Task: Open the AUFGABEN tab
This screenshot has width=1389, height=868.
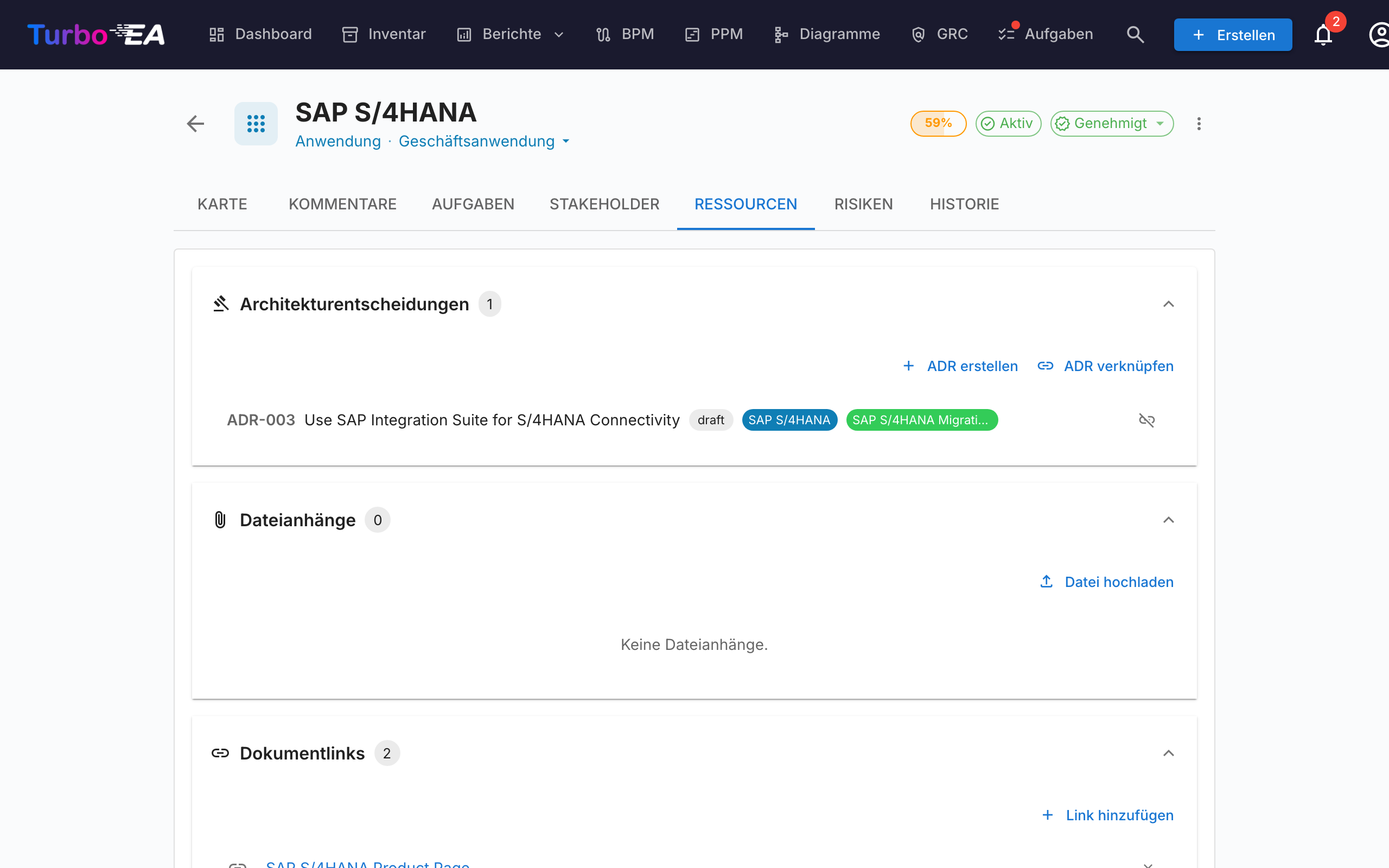Action: [473, 205]
